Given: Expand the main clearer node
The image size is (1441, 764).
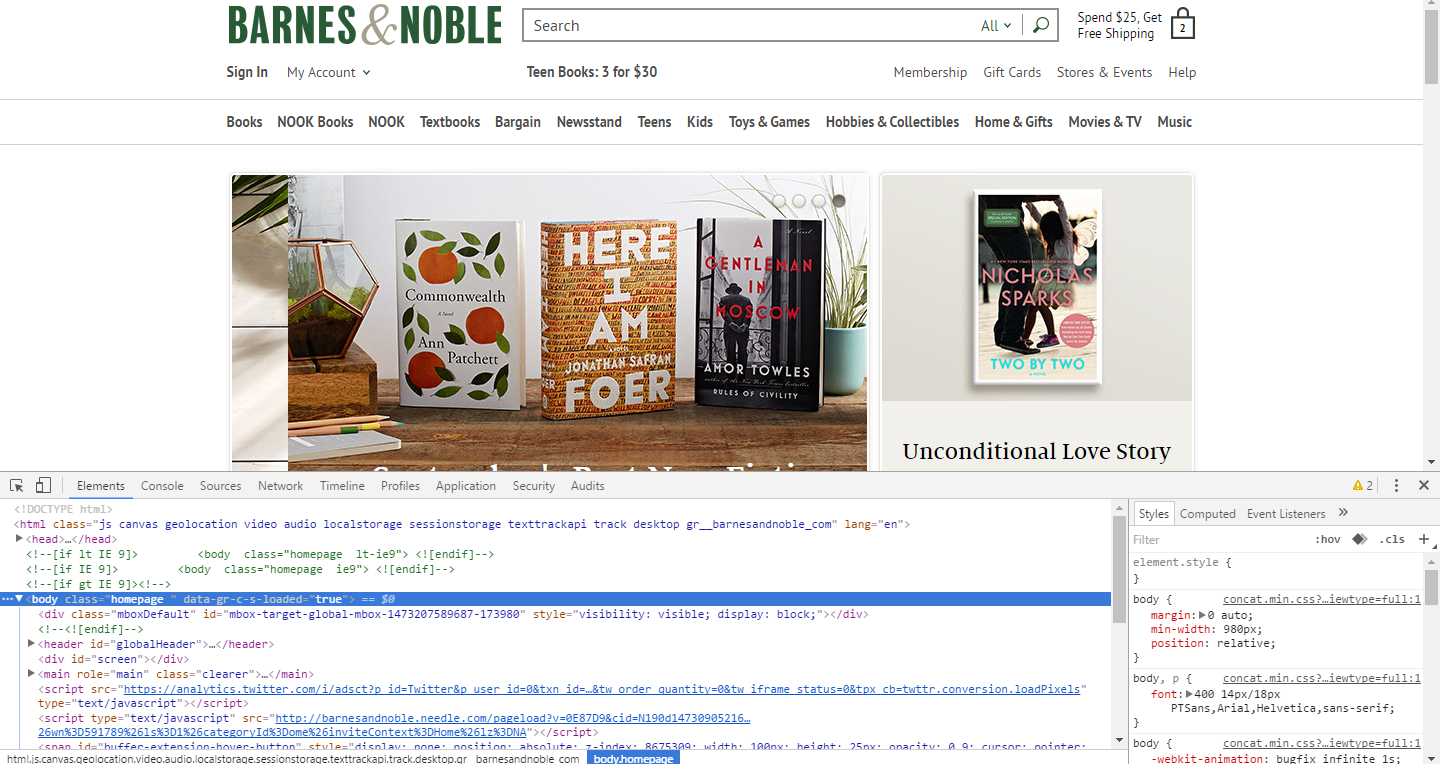Looking at the screenshot, I should click(x=31, y=674).
